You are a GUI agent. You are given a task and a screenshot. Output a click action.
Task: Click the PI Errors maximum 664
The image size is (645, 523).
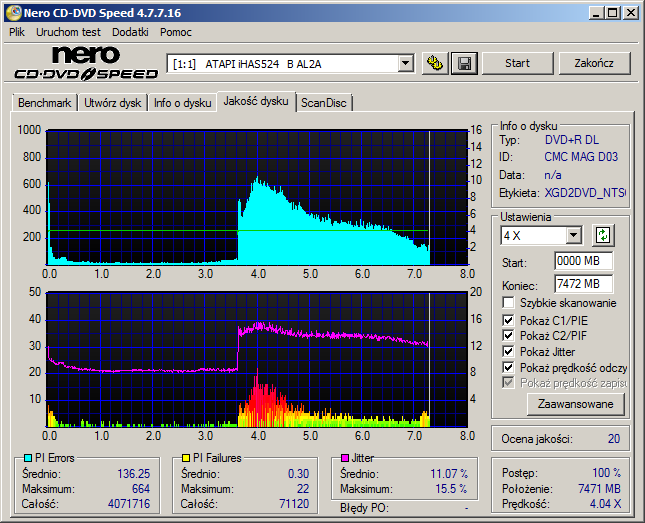pos(141,489)
